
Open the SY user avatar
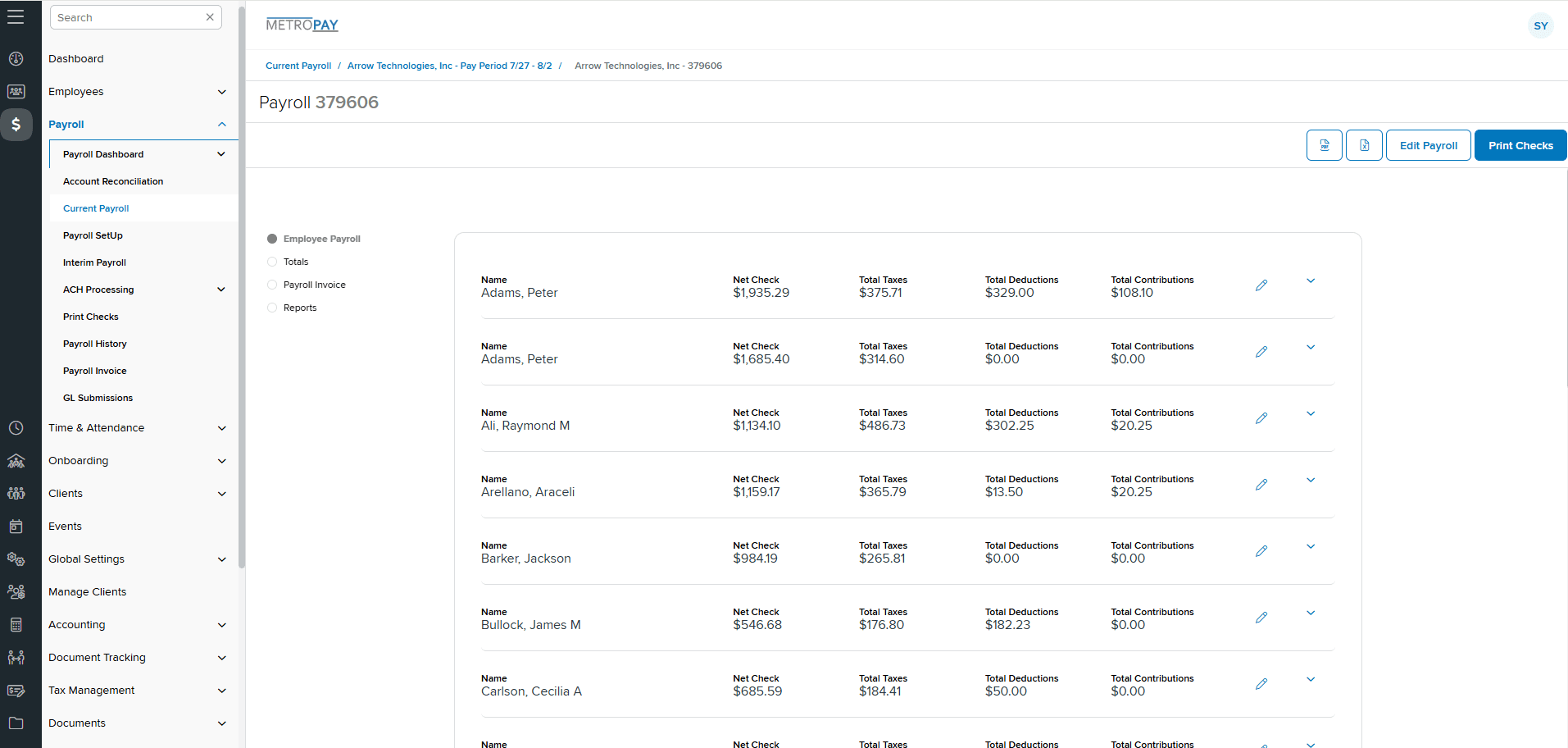tap(1540, 25)
